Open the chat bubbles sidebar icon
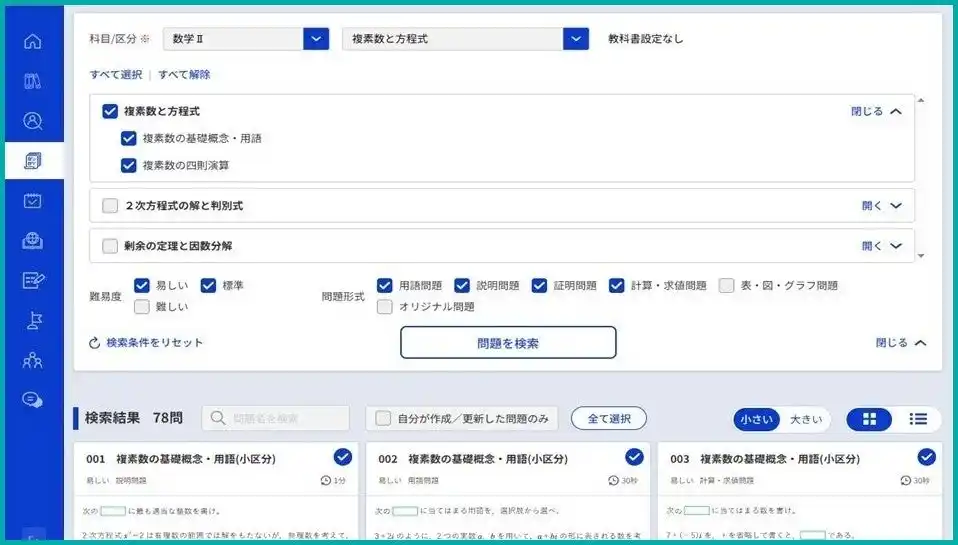The width and height of the screenshot is (958, 545). pos(32,400)
